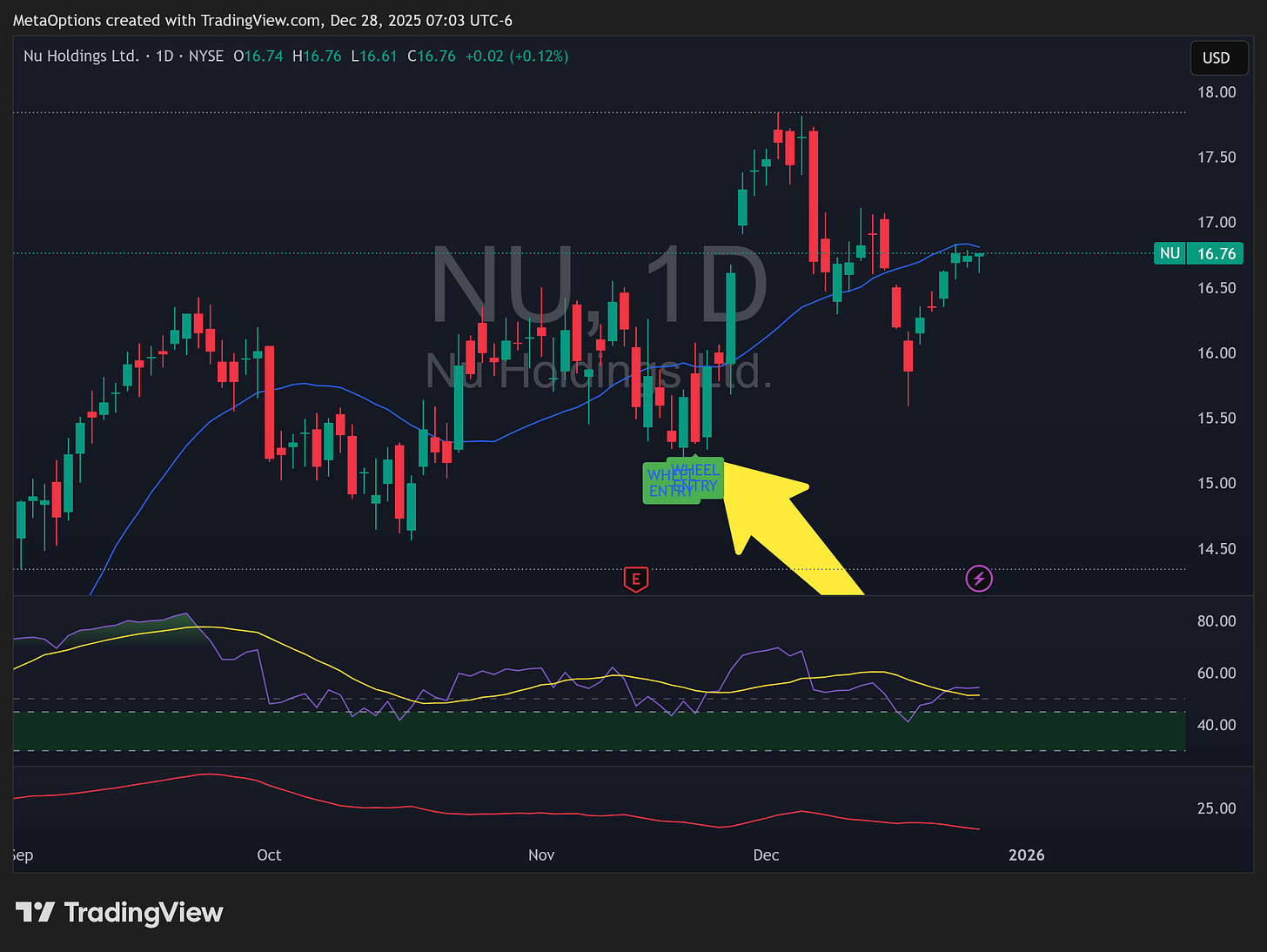Click the 2026 label on the time axis
Screen dimensions: 1267x952
(x=1027, y=855)
